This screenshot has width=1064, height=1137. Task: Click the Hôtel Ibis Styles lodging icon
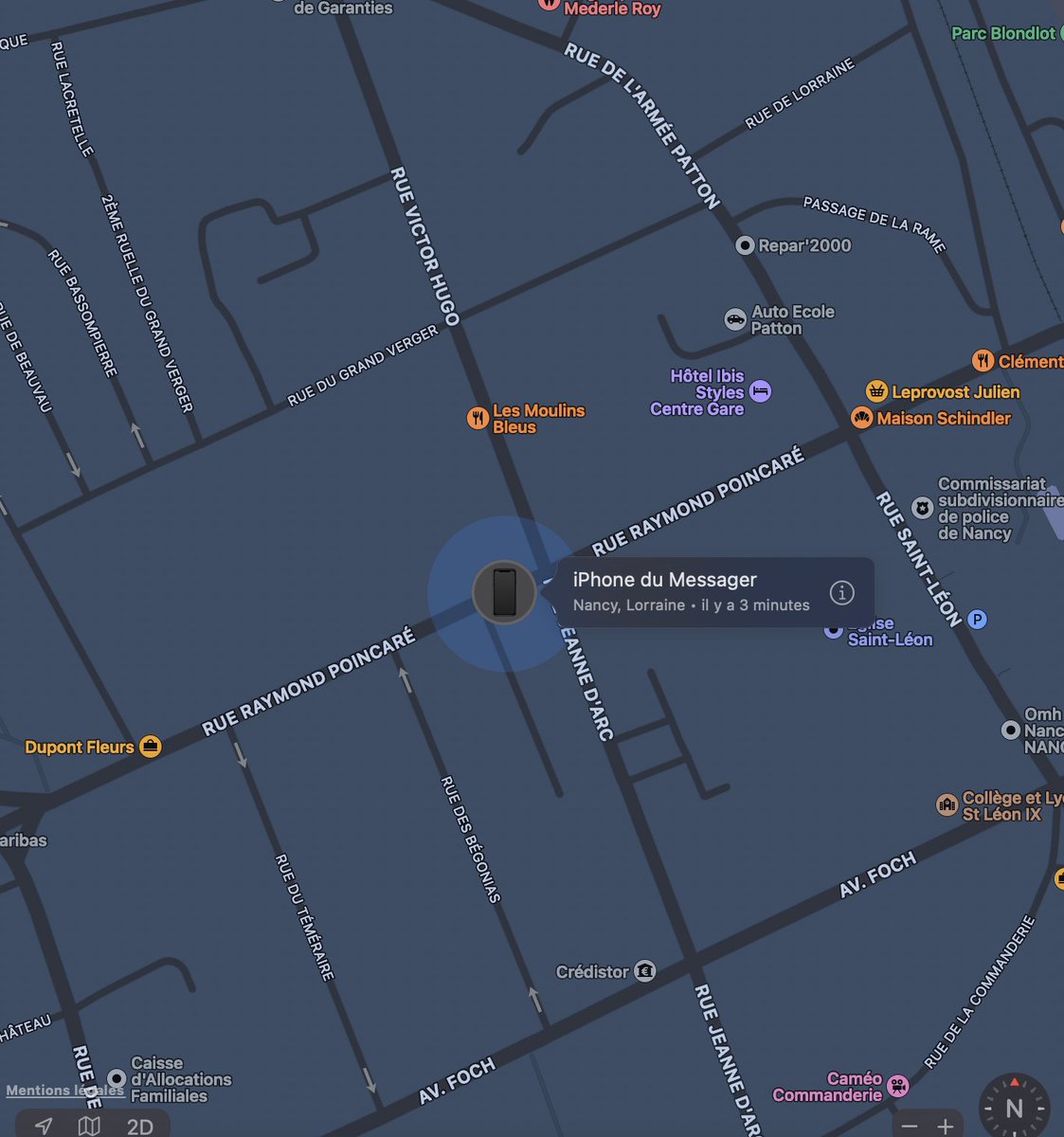pos(760,391)
